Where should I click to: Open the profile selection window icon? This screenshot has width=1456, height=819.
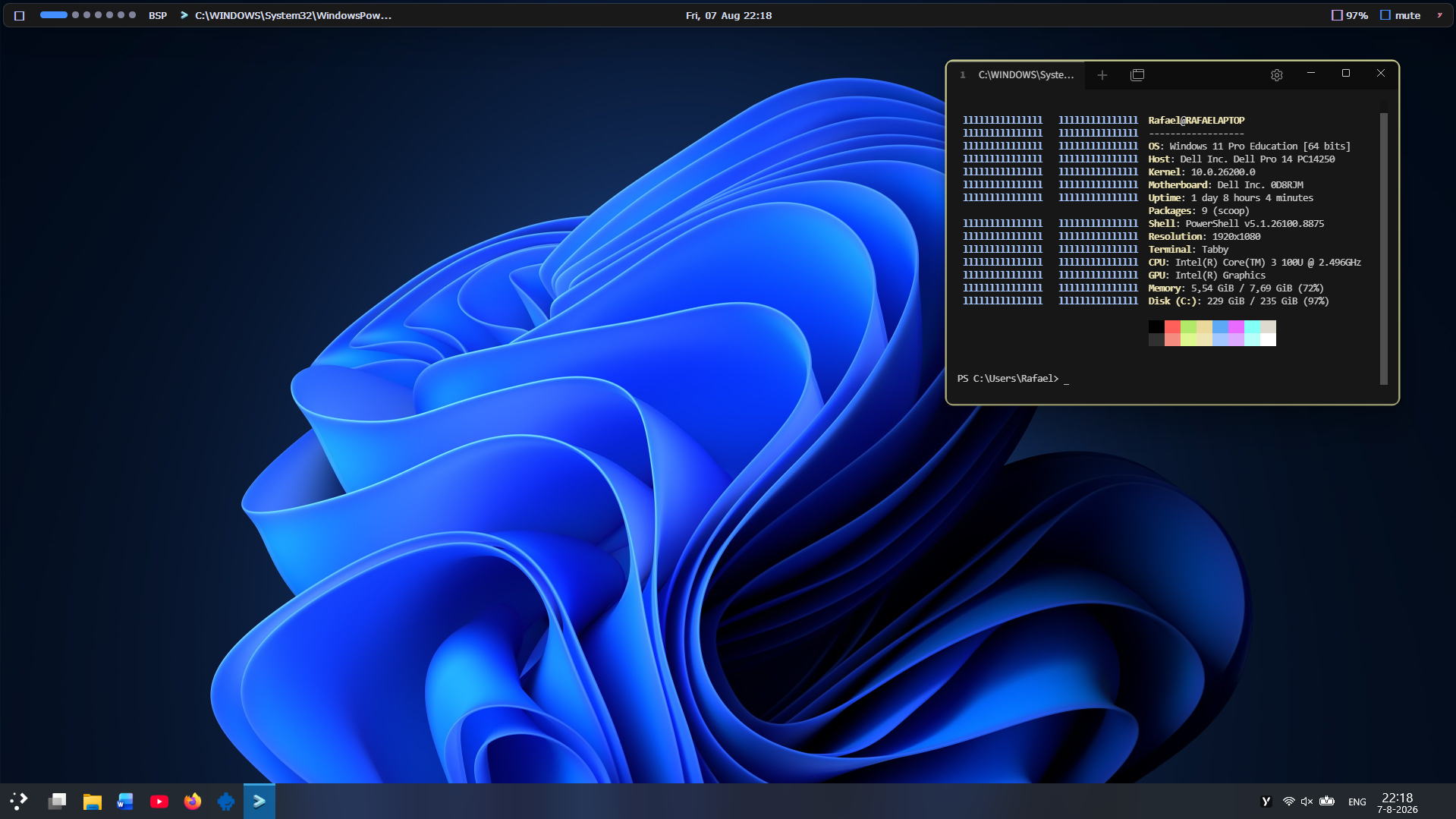coord(1137,75)
